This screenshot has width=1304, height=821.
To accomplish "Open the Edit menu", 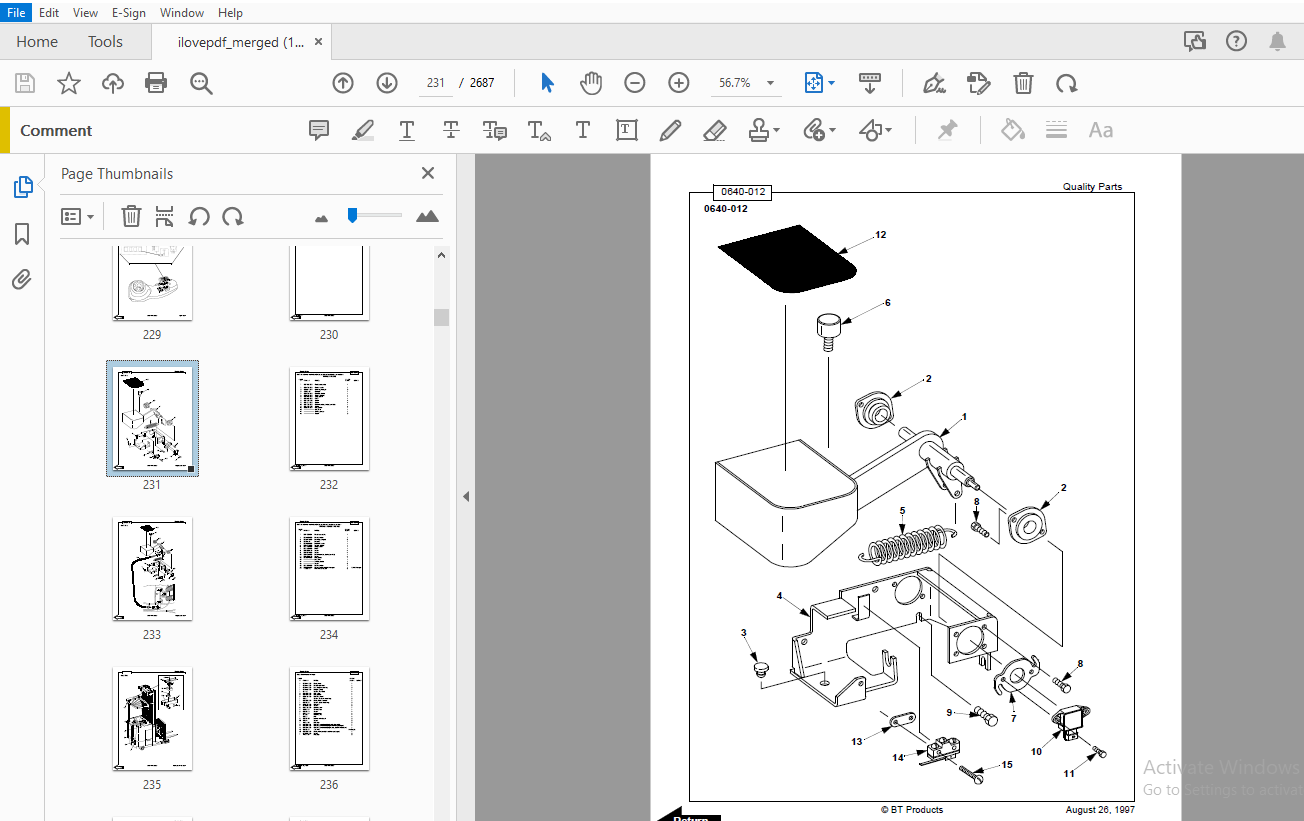I will pyautogui.click(x=49, y=12).
